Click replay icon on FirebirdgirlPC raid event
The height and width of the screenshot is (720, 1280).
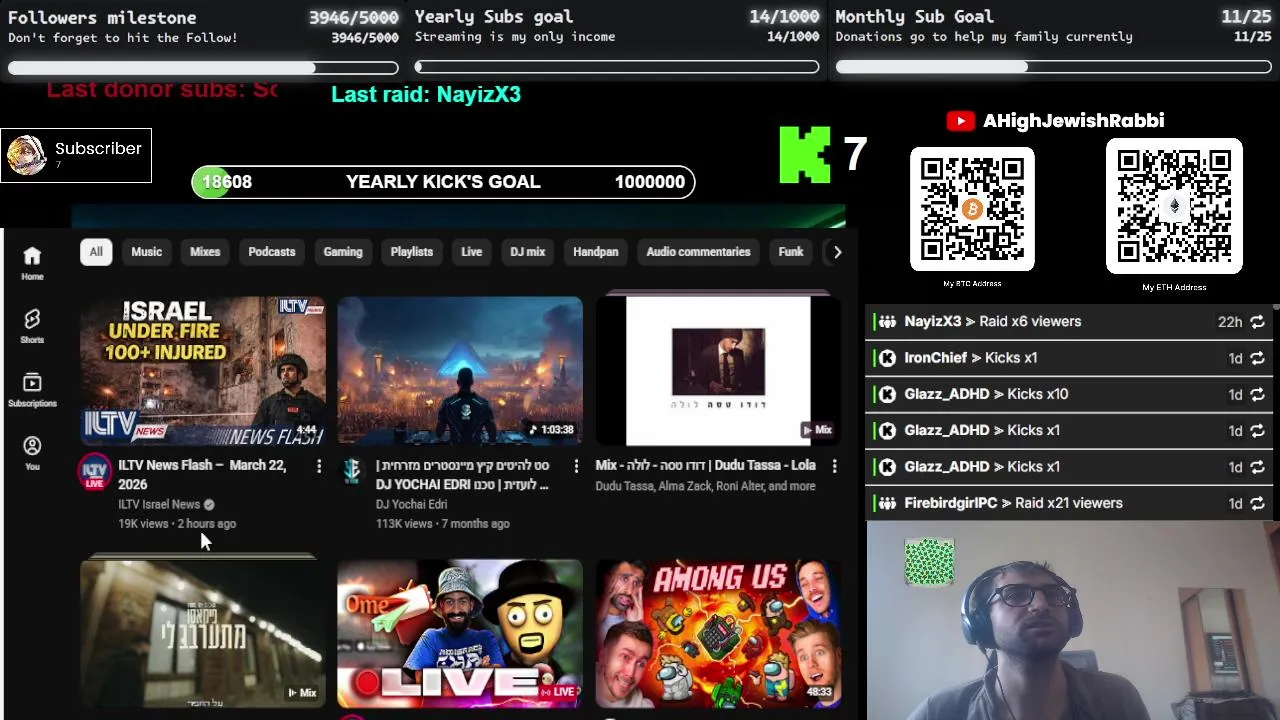(1257, 503)
